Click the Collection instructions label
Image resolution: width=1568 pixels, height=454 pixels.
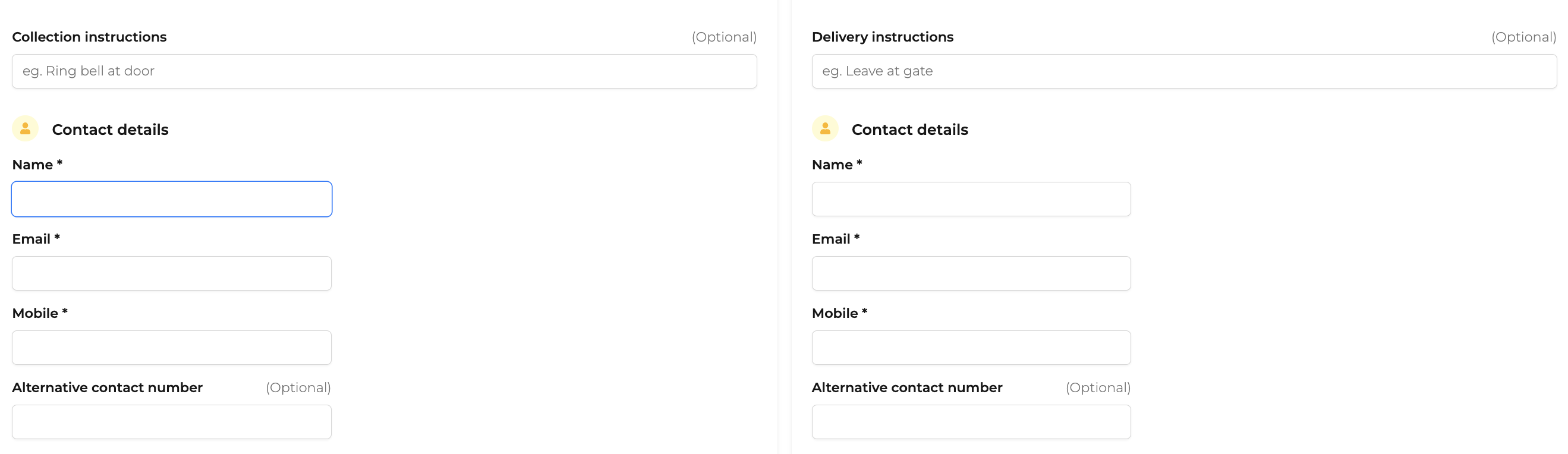[x=90, y=37]
